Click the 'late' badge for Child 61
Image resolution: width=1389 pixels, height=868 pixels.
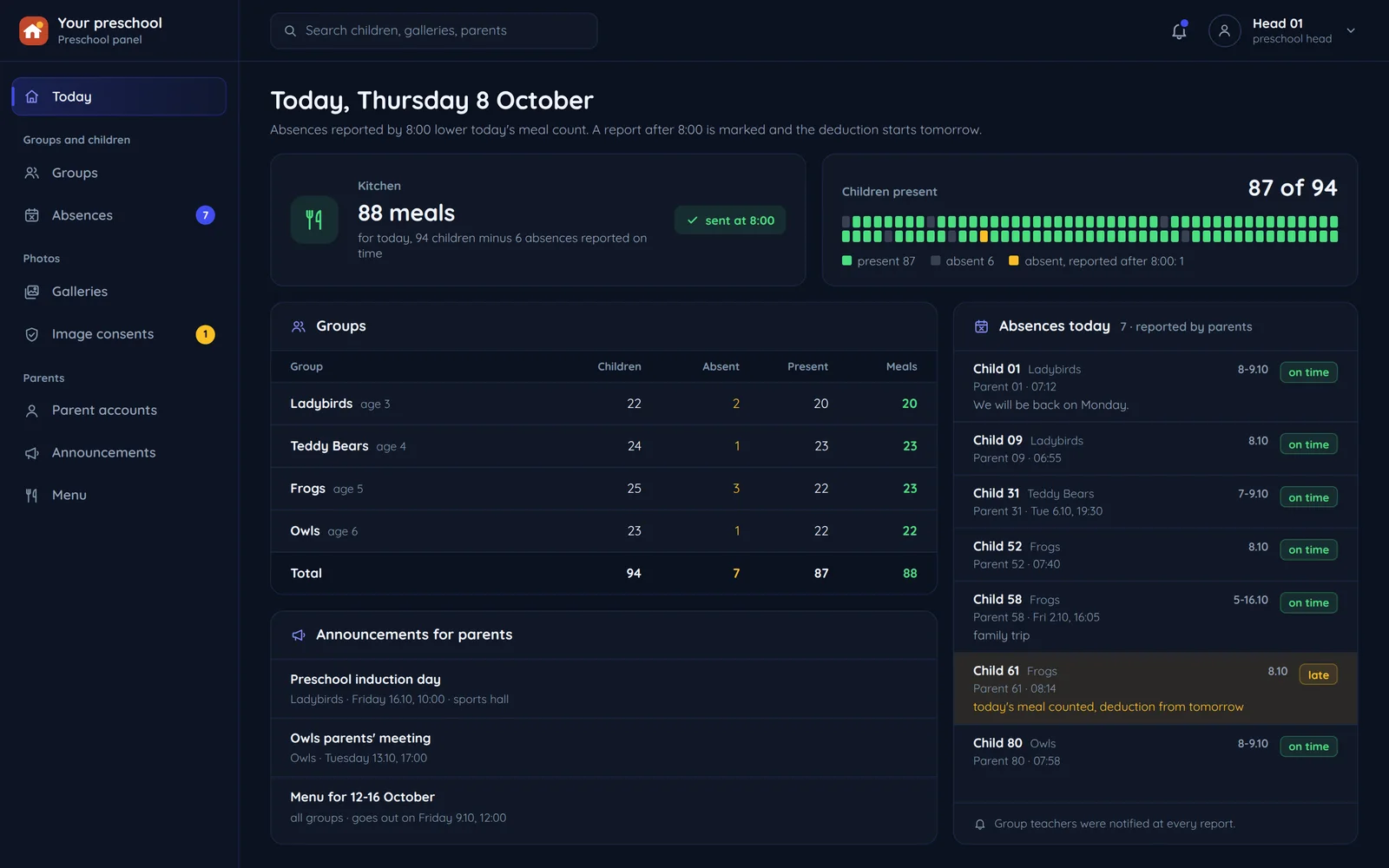(x=1318, y=675)
